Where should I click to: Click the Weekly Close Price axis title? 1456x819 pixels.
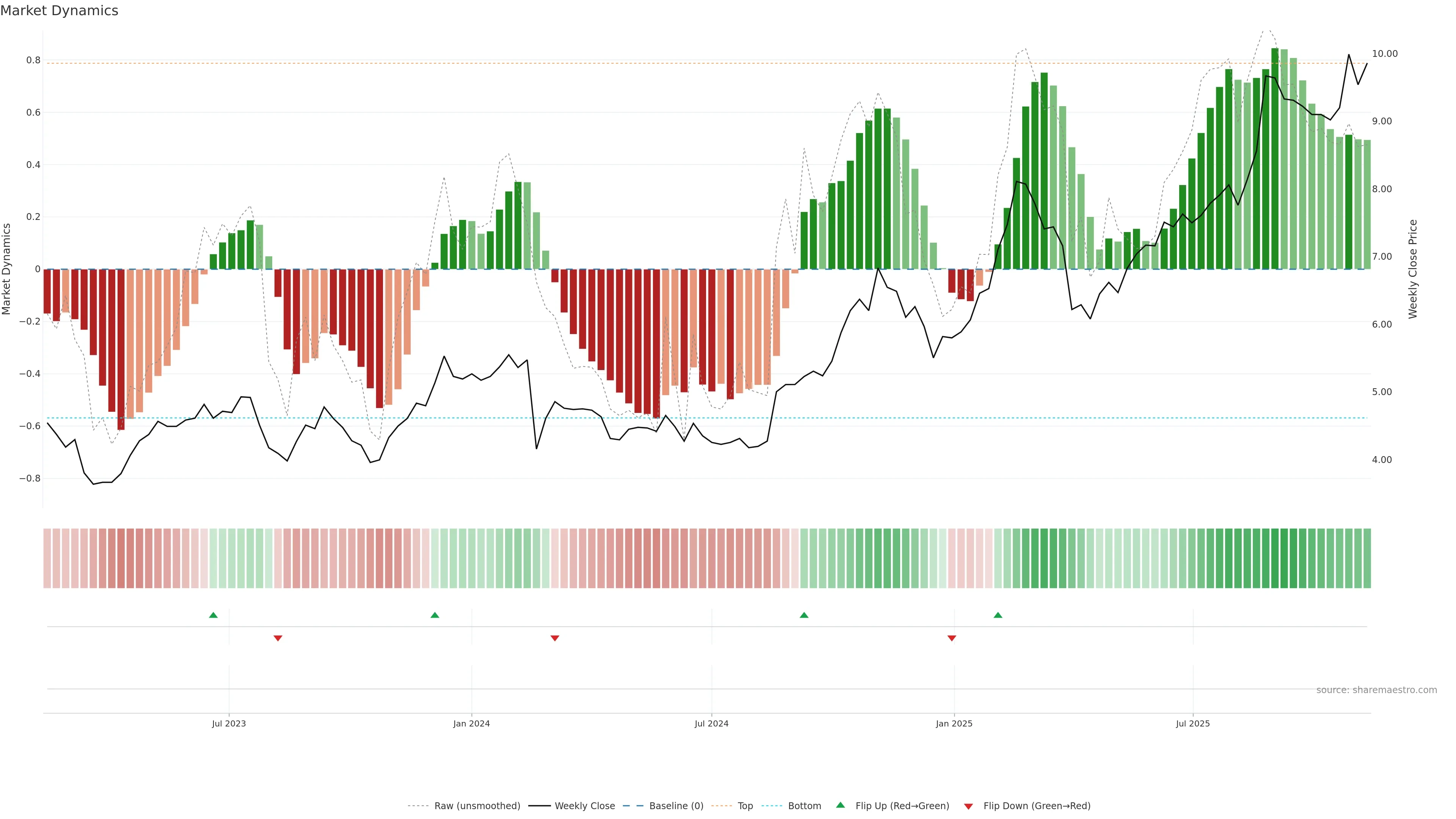(1413, 269)
